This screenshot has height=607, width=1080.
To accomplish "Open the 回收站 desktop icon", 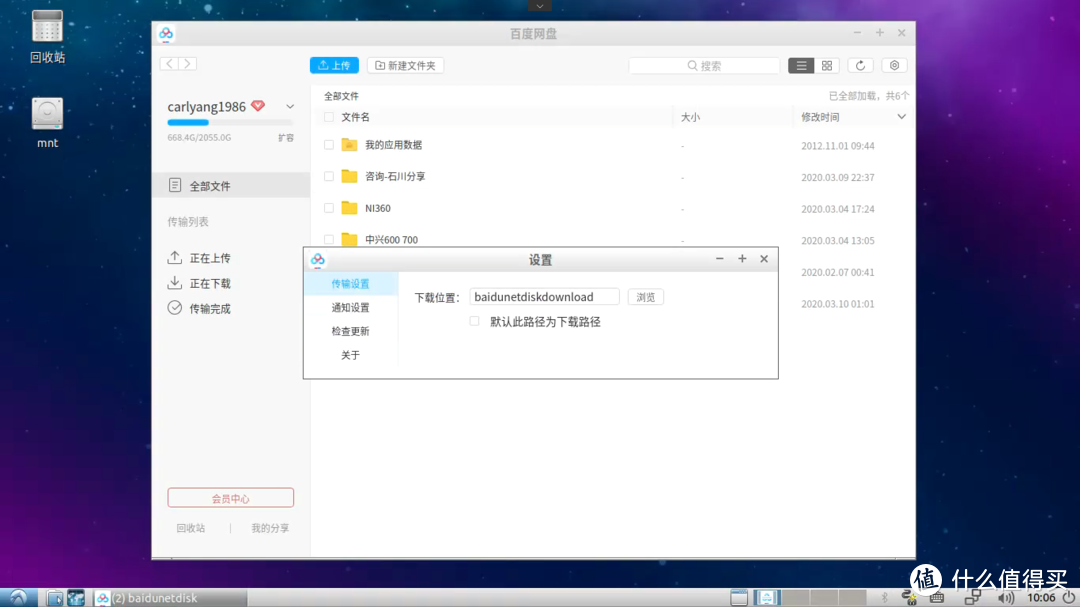I will coord(47,37).
